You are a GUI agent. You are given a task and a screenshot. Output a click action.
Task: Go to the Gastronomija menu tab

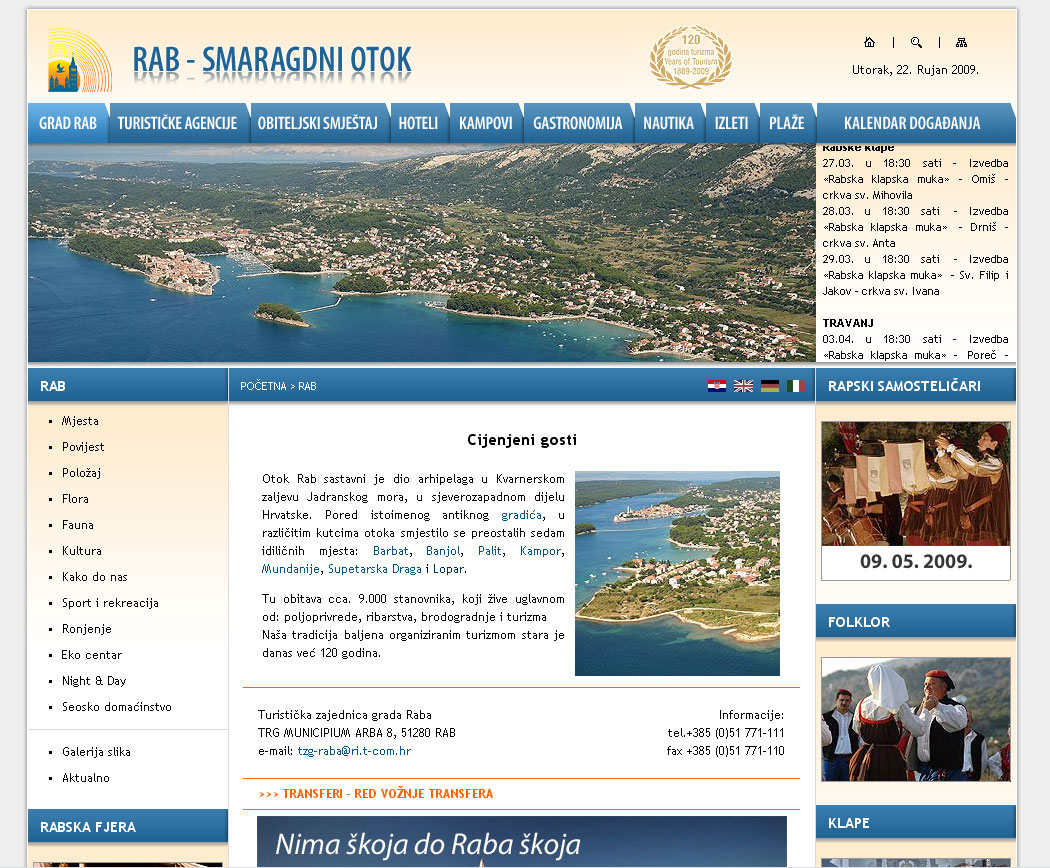coord(577,124)
